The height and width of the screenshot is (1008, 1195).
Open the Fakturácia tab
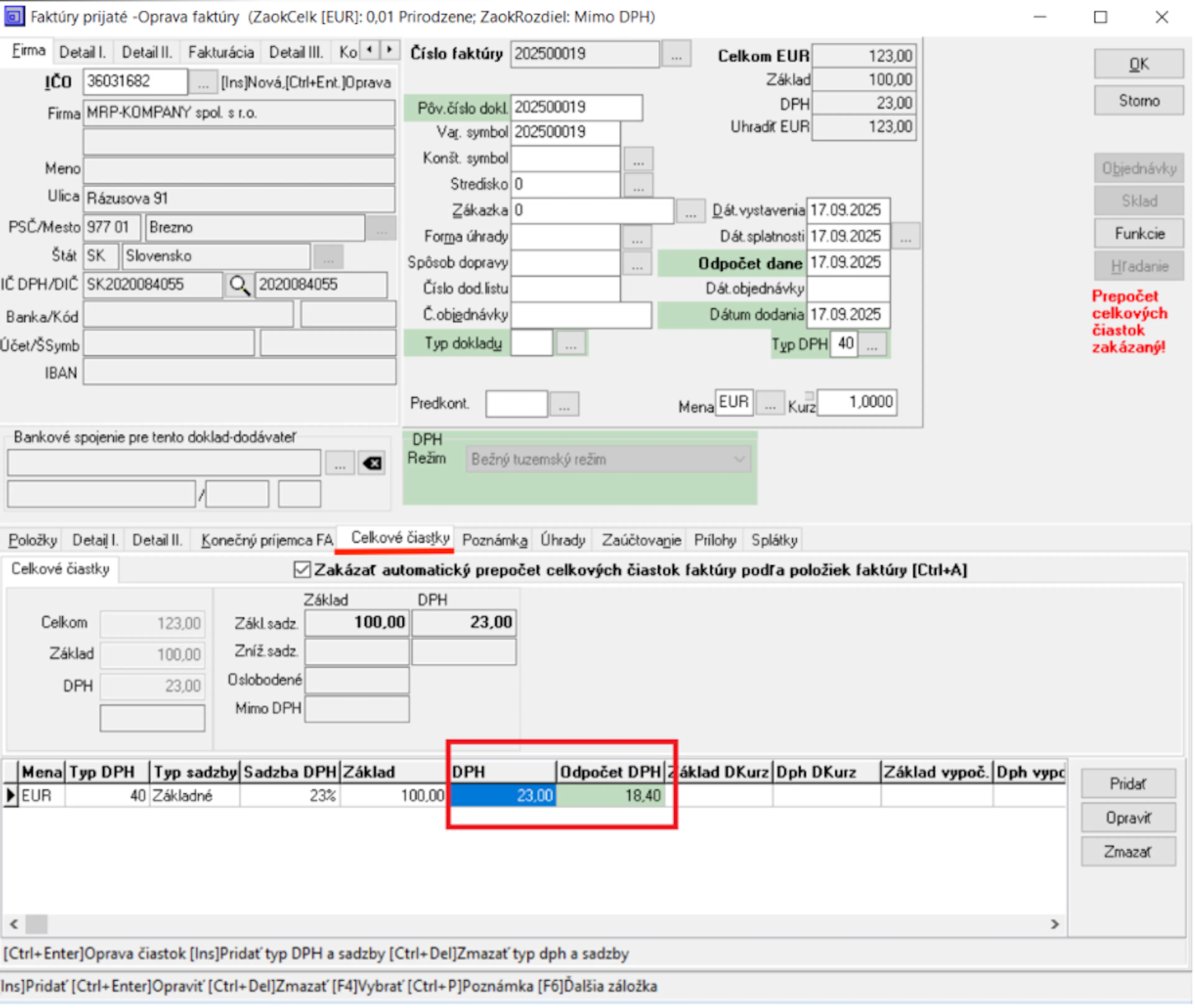tap(221, 53)
